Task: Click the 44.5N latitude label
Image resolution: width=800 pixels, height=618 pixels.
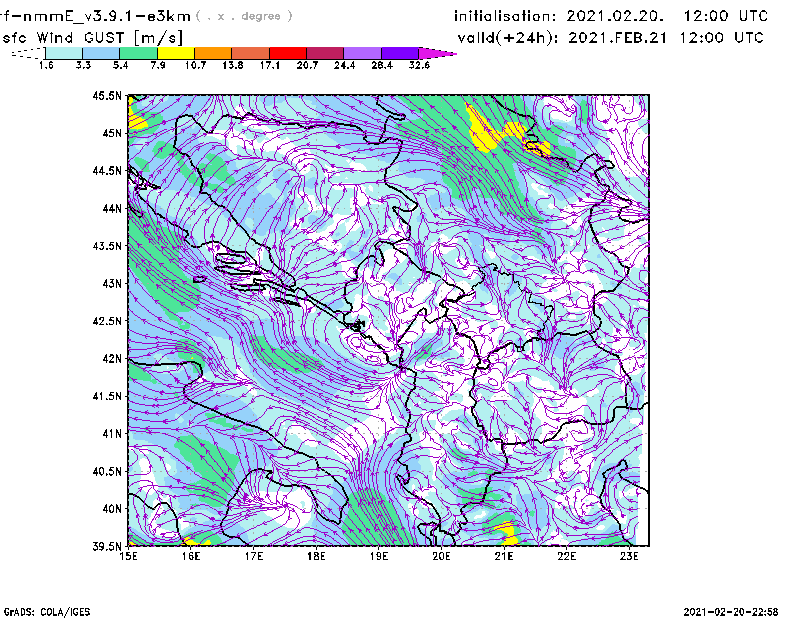Action: coord(107,170)
